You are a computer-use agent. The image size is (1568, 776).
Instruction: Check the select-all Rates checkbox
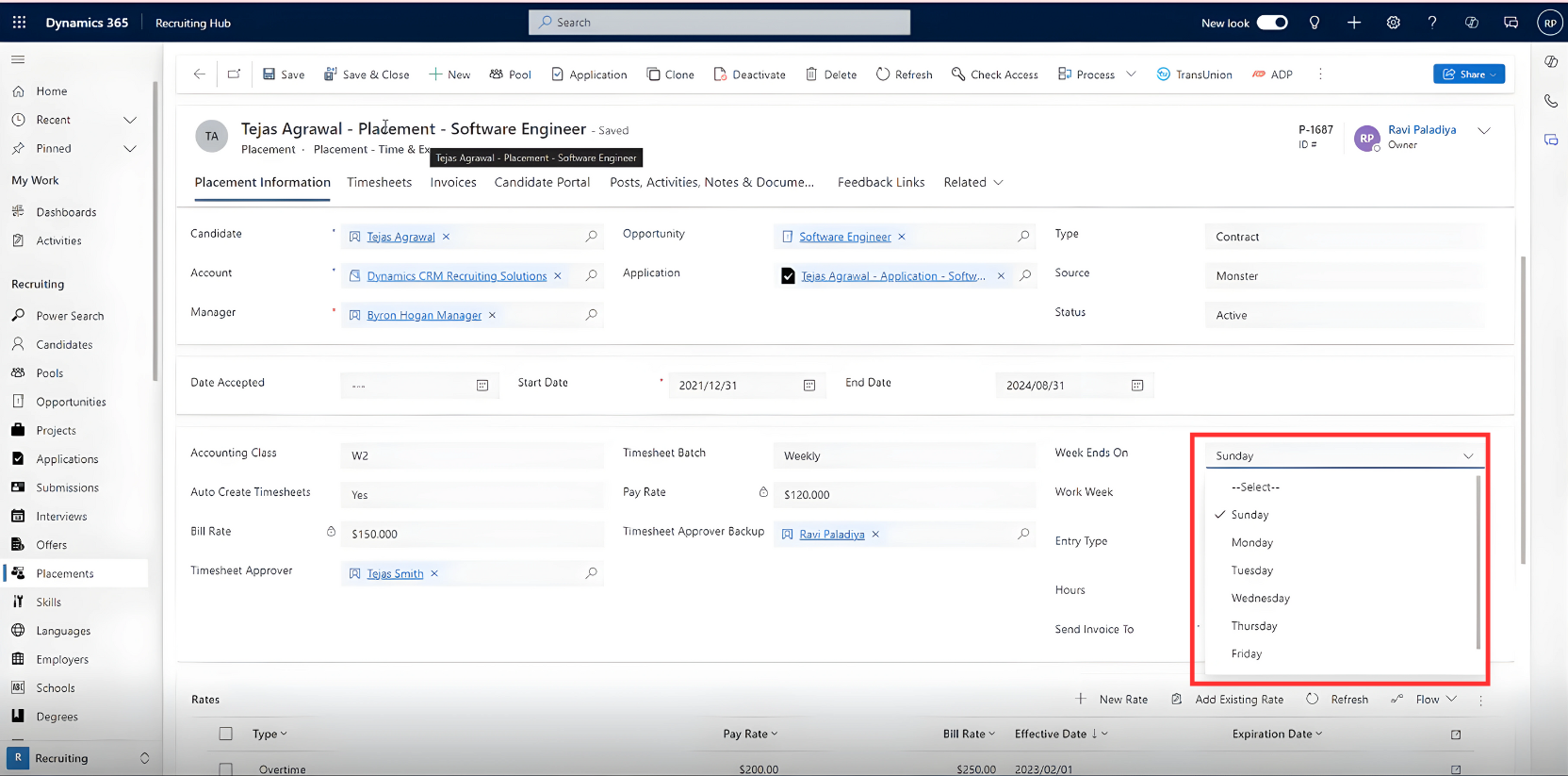(x=226, y=734)
